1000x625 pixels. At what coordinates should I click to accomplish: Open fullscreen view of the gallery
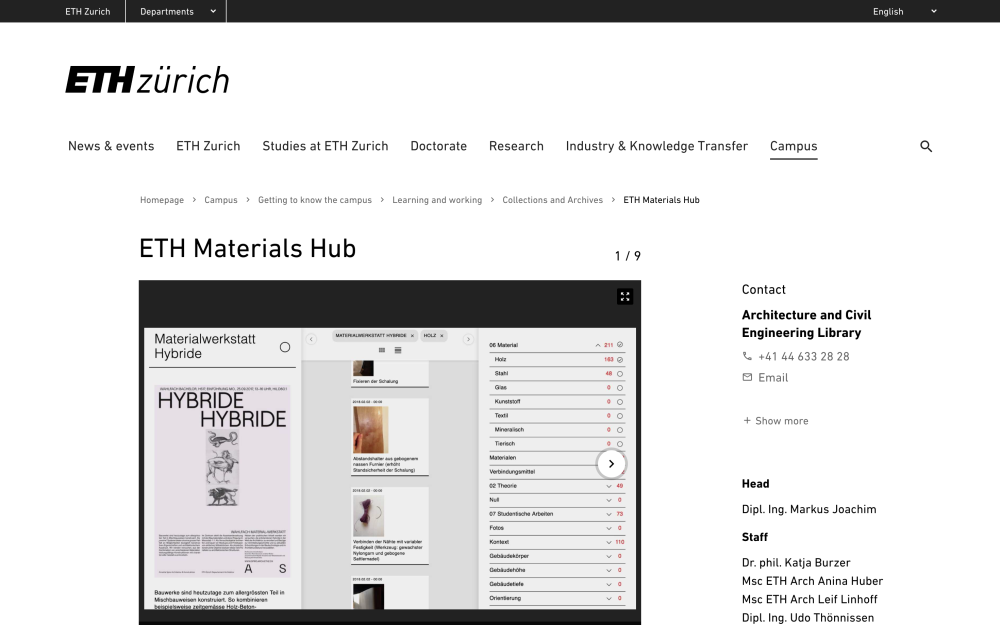click(625, 297)
